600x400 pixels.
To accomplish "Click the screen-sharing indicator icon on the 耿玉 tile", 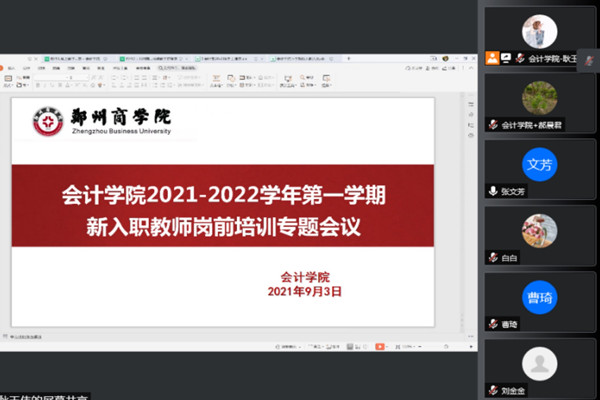I will tap(506, 58).
